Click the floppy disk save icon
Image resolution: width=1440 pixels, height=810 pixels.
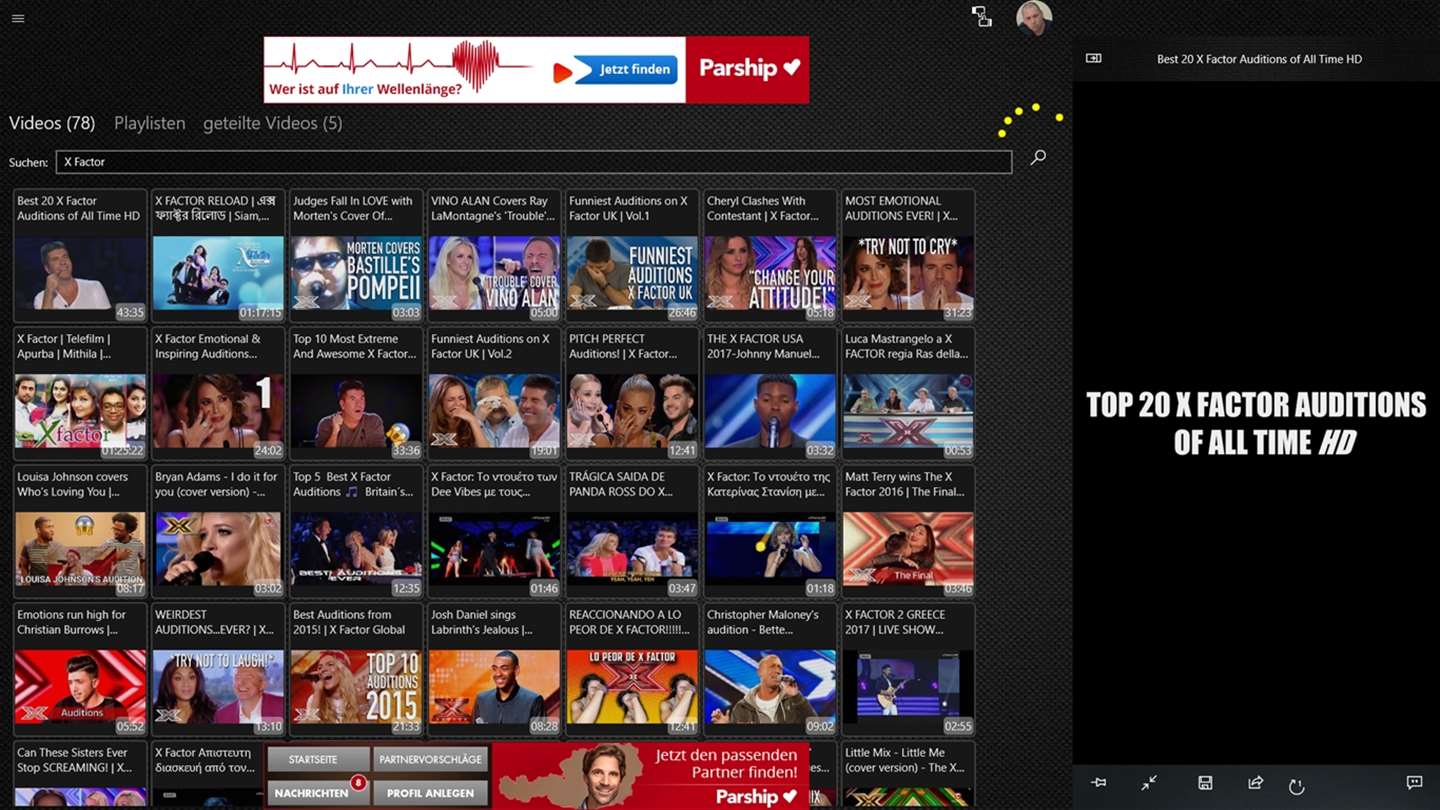click(1205, 783)
